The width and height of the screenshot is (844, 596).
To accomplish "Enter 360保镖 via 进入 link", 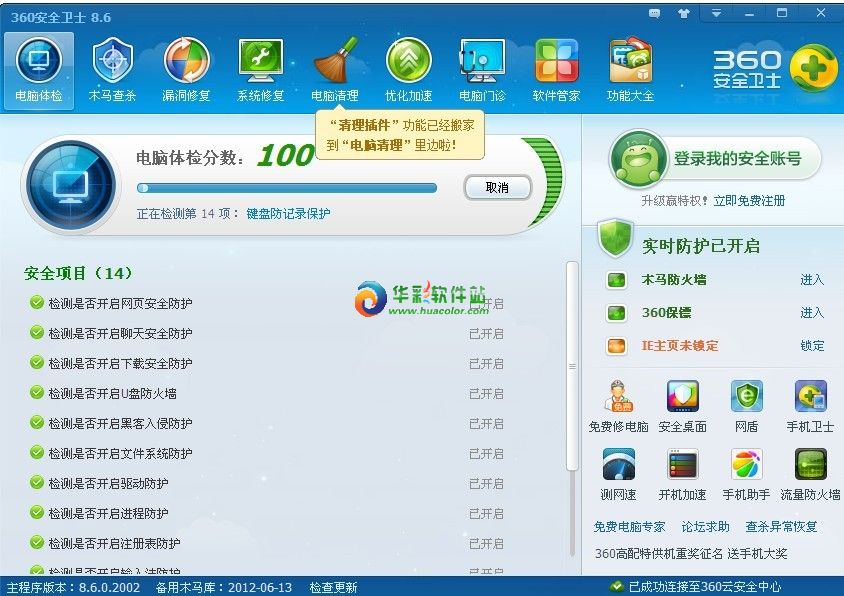I will 812,313.
